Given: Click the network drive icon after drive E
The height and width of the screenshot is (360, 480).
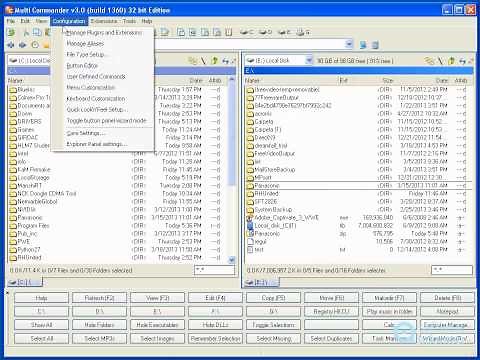Looking at the screenshot, I should coord(303,32).
